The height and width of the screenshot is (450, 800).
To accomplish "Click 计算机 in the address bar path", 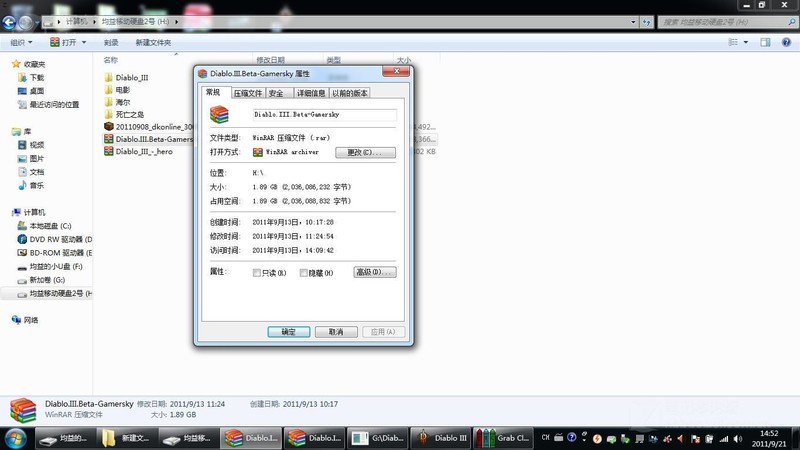I will pyautogui.click(x=77, y=21).
